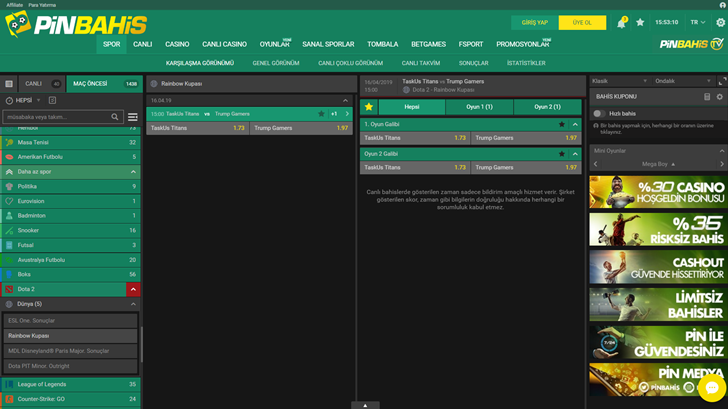Next mini game right arrow

point(722,164)
